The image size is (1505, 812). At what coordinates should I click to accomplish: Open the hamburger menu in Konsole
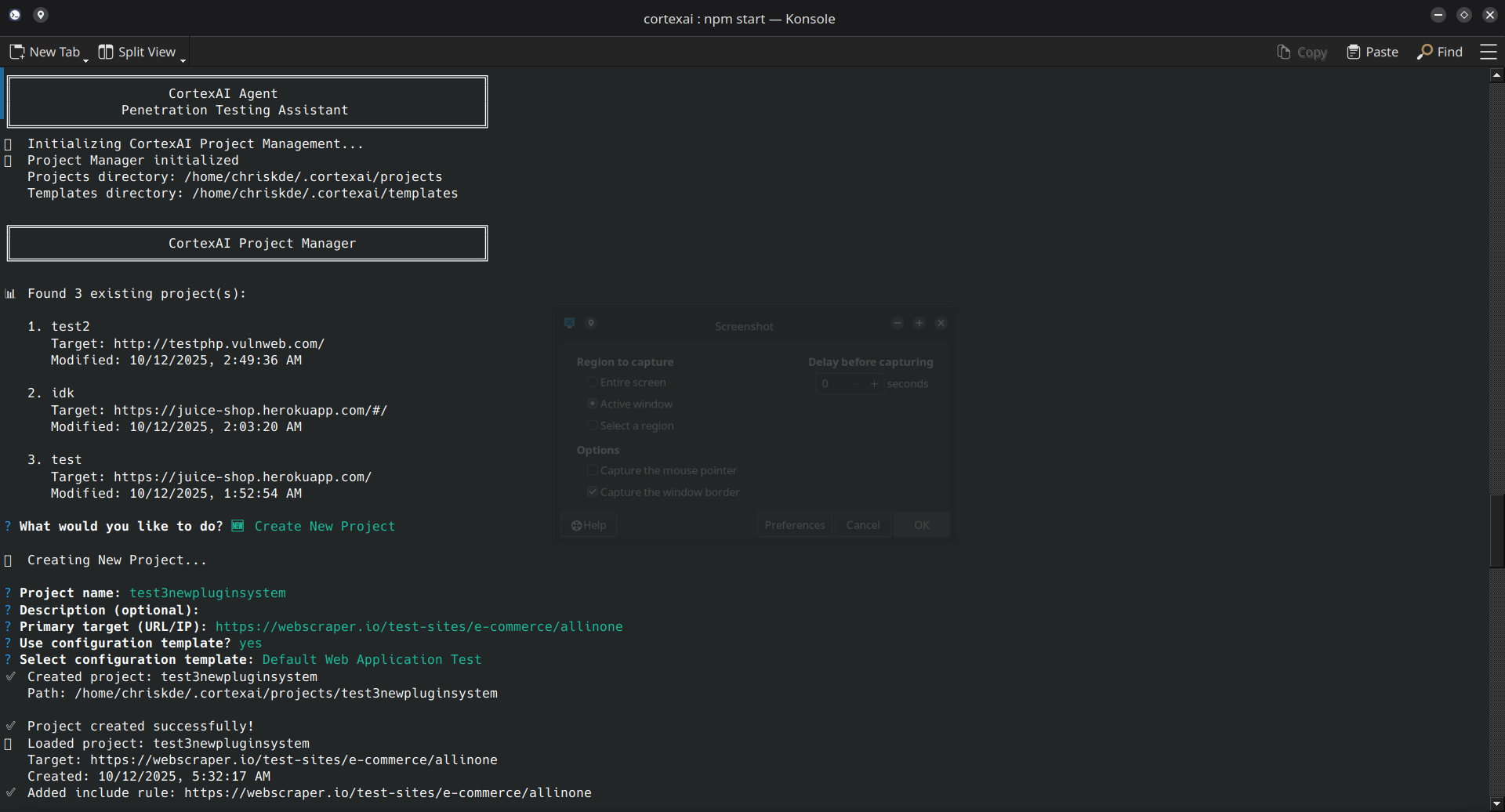click(1488, 52)
